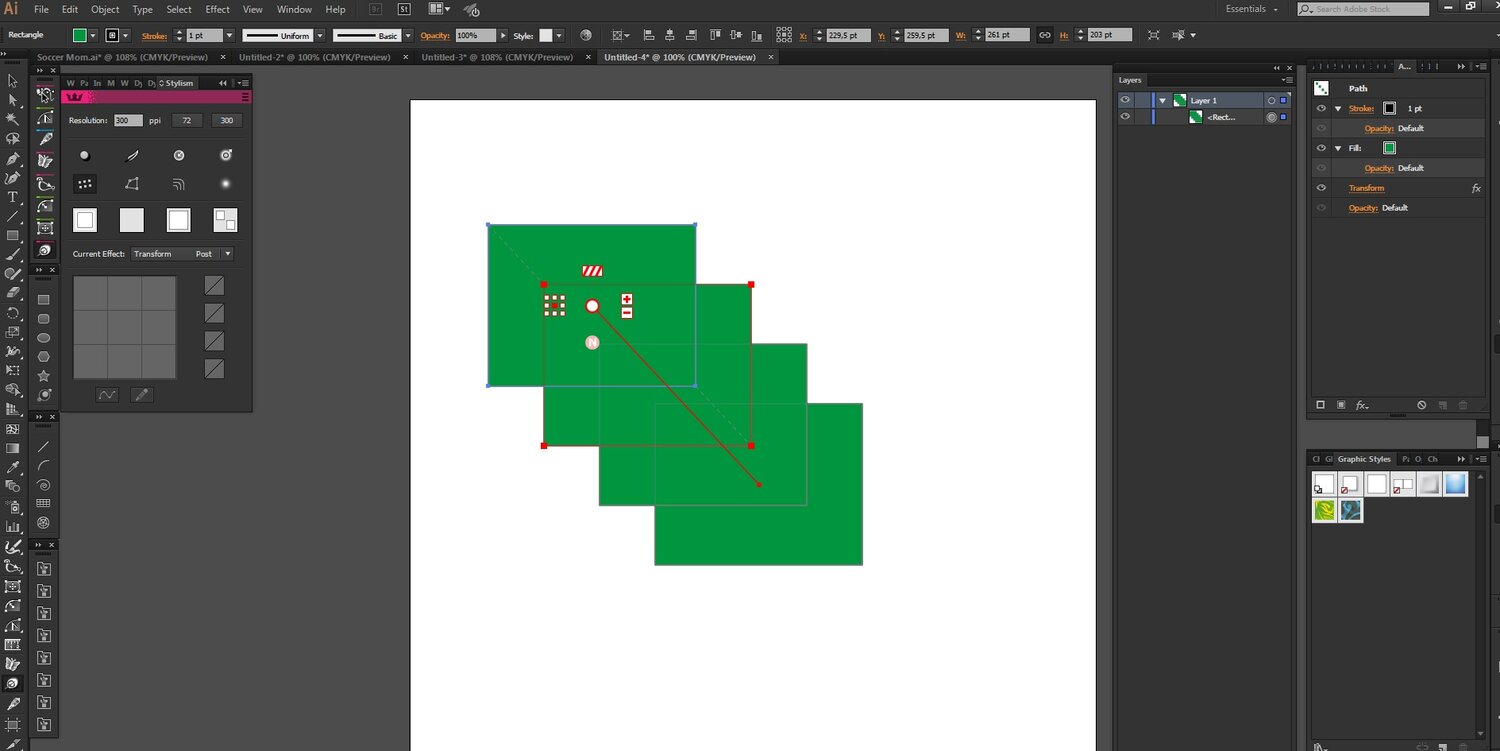Pick the Star shape in floating shapes panel
Screen dimensions: 1500x751
pyautogui.click(x=44, y=376)
